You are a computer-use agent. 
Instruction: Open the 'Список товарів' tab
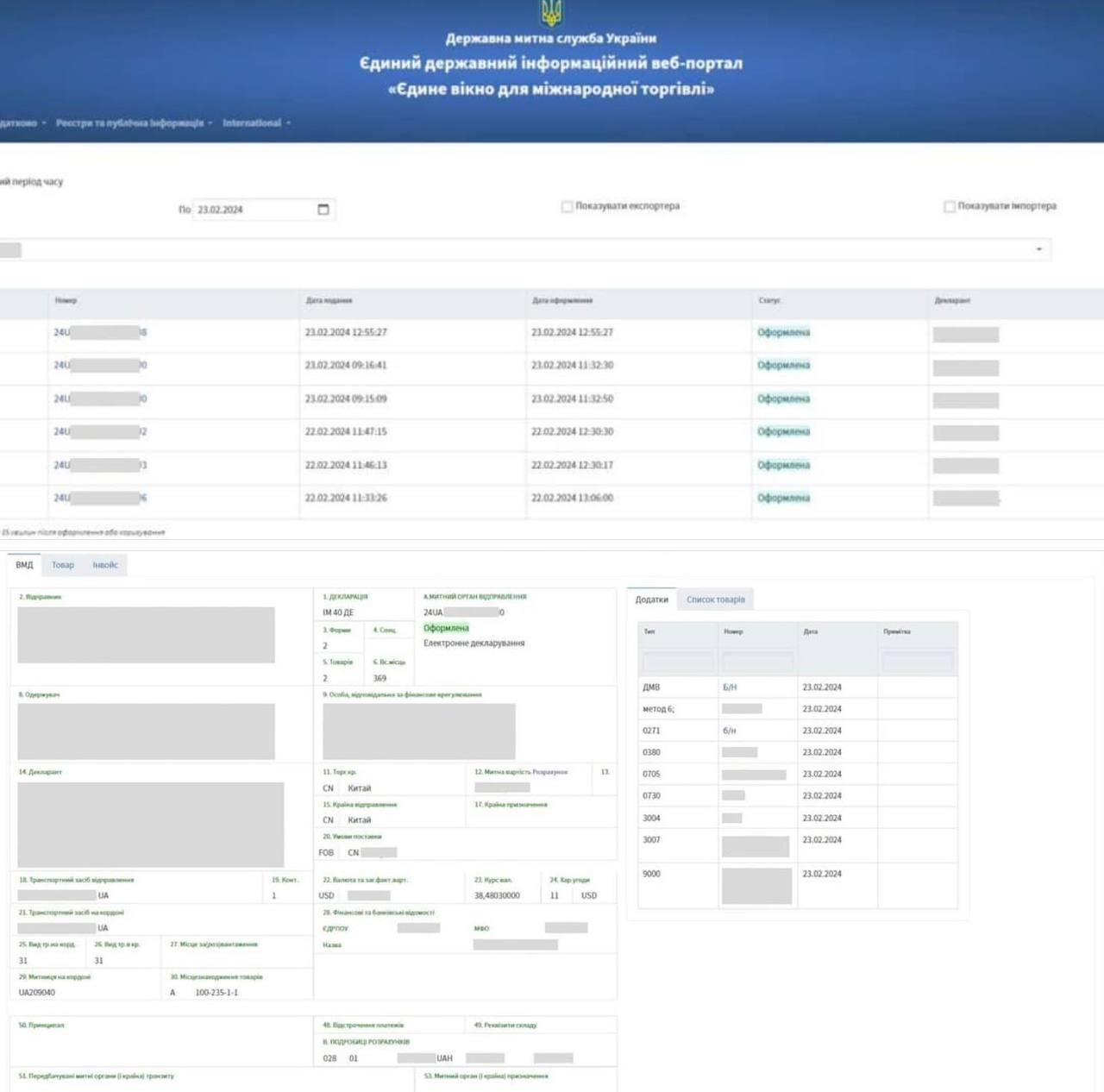click(715, 599)
